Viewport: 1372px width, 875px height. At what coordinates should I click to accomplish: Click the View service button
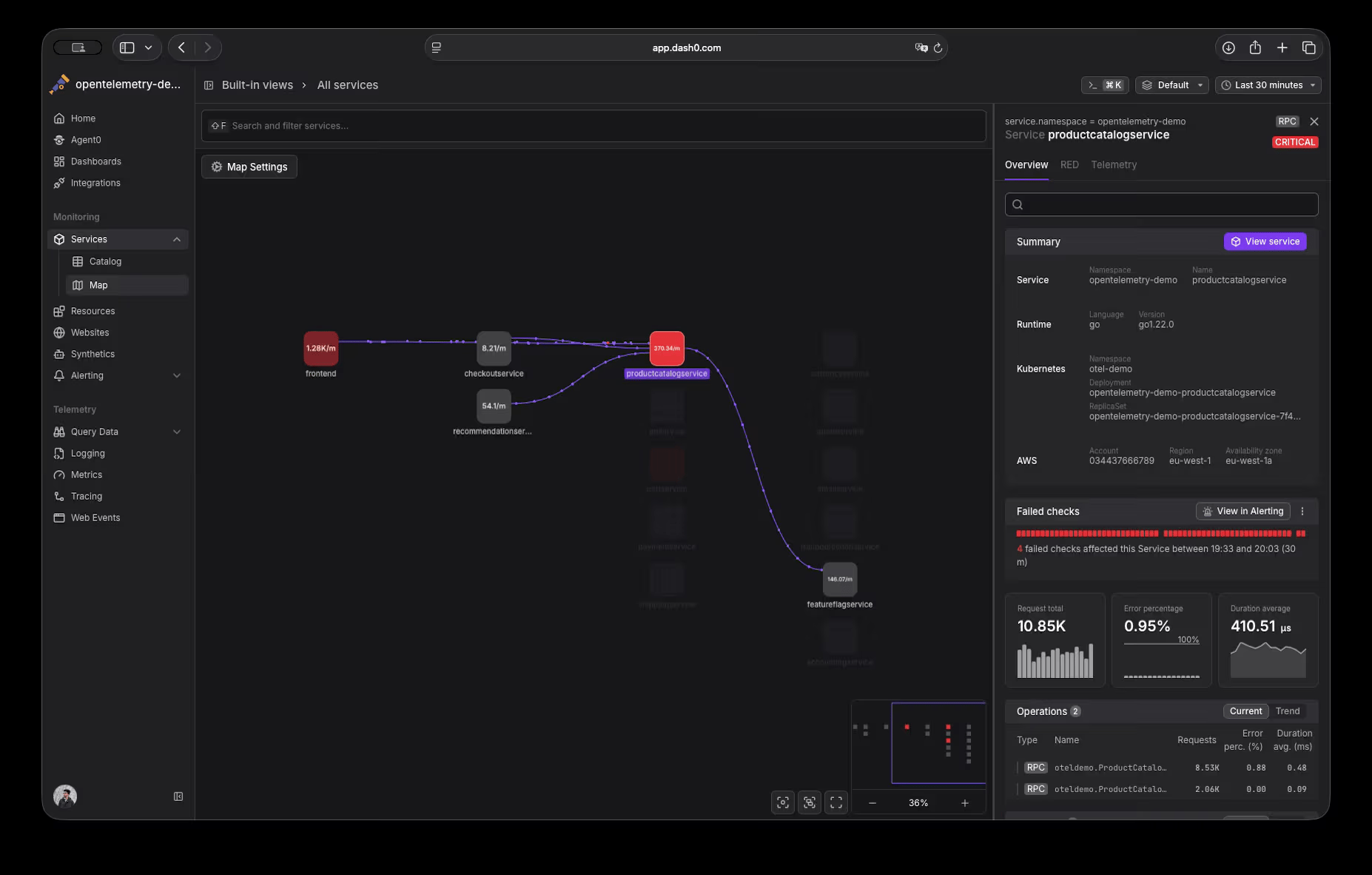pos(1265,241)
